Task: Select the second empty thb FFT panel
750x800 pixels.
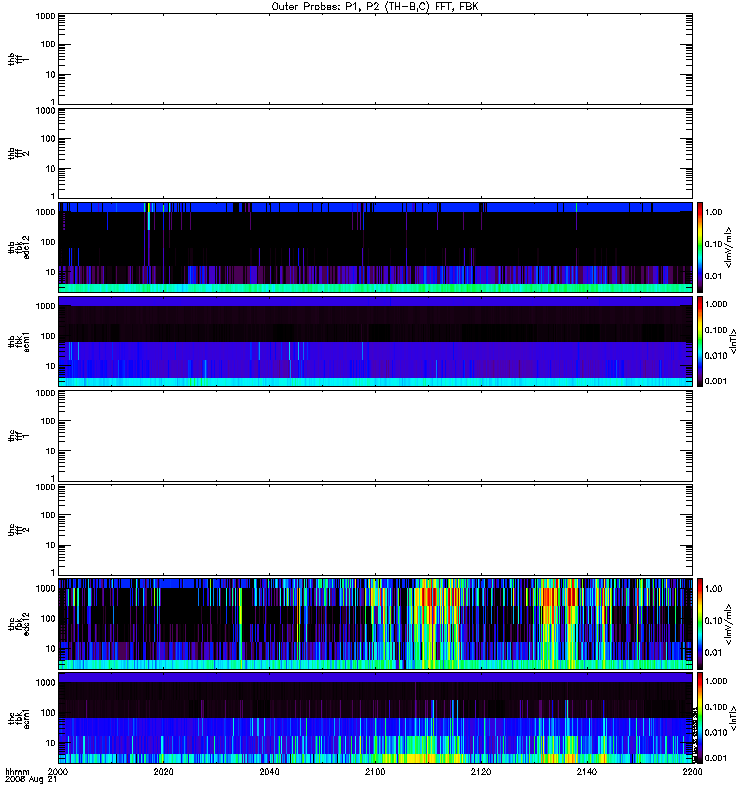Action: tap(375, 152)
